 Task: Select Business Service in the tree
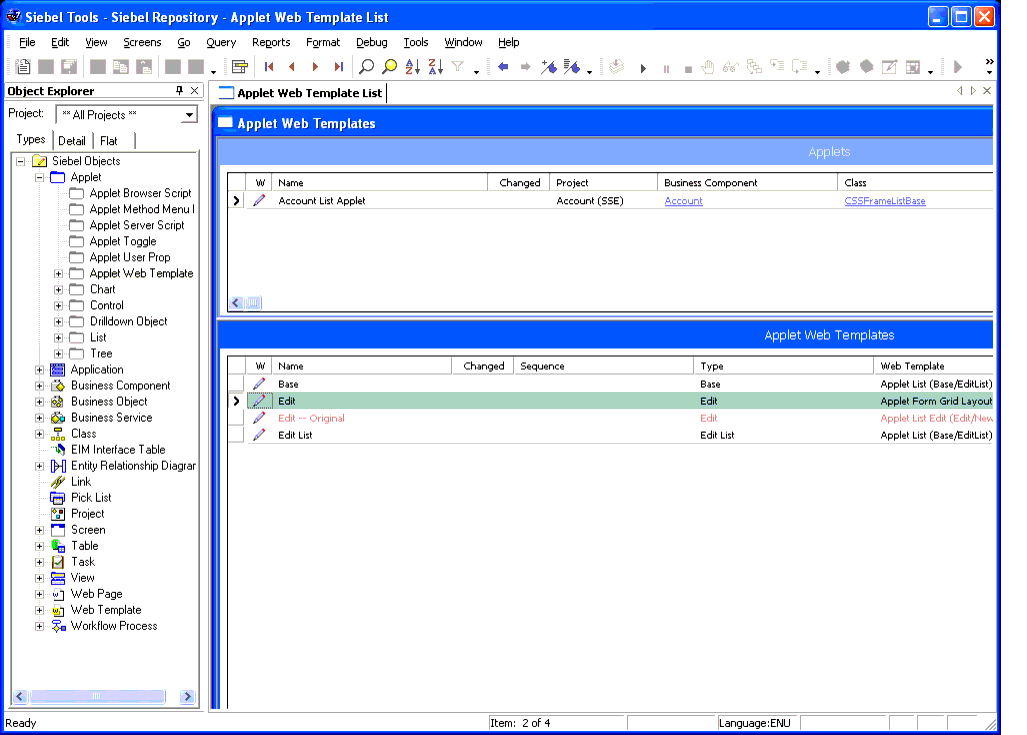(111, 418)
